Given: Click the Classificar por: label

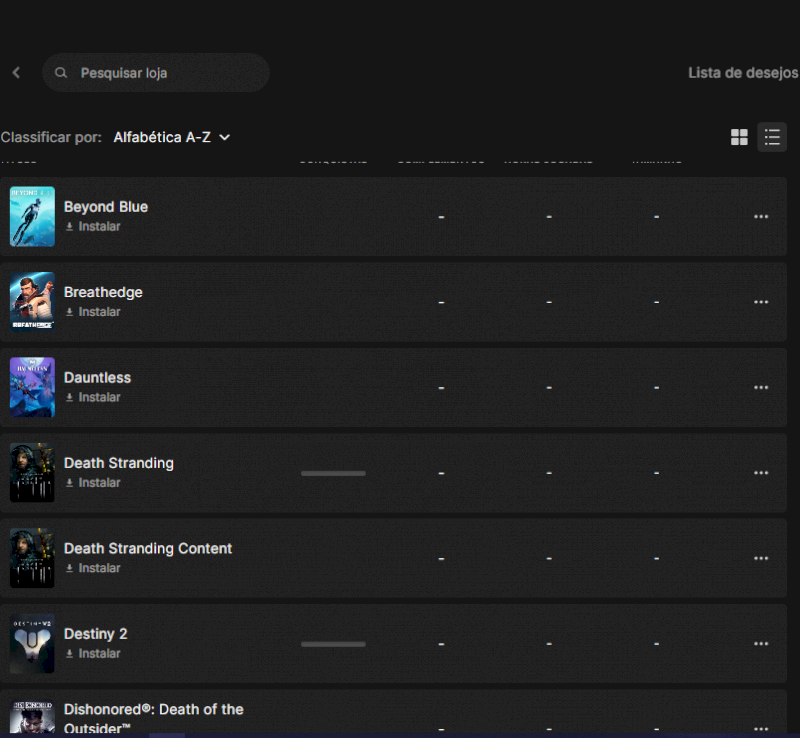Looking at the screenshot, I should [51, 137].
